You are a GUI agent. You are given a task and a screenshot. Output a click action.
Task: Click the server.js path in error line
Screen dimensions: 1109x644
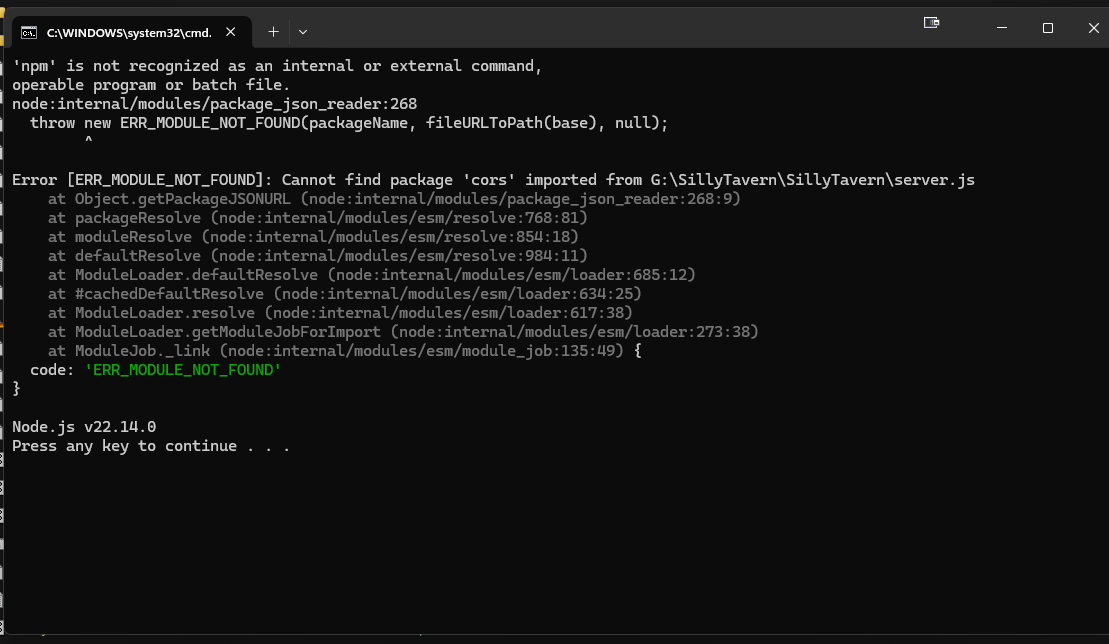point(813,180)
